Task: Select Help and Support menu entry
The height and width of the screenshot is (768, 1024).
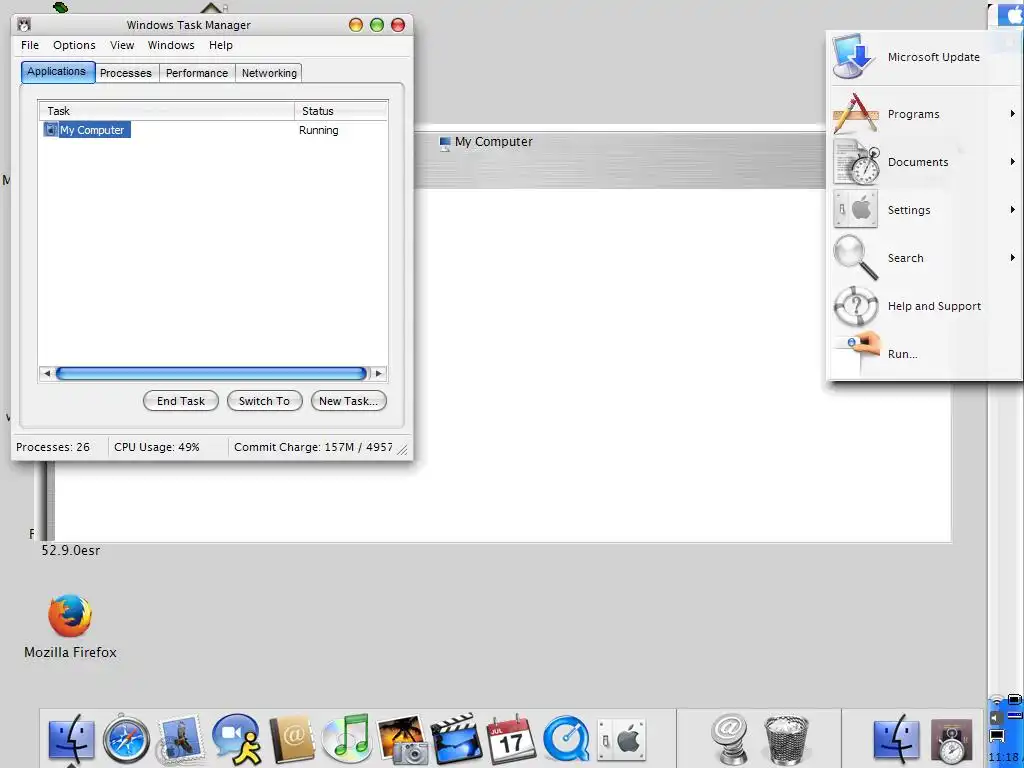Action: coord(925,306)
